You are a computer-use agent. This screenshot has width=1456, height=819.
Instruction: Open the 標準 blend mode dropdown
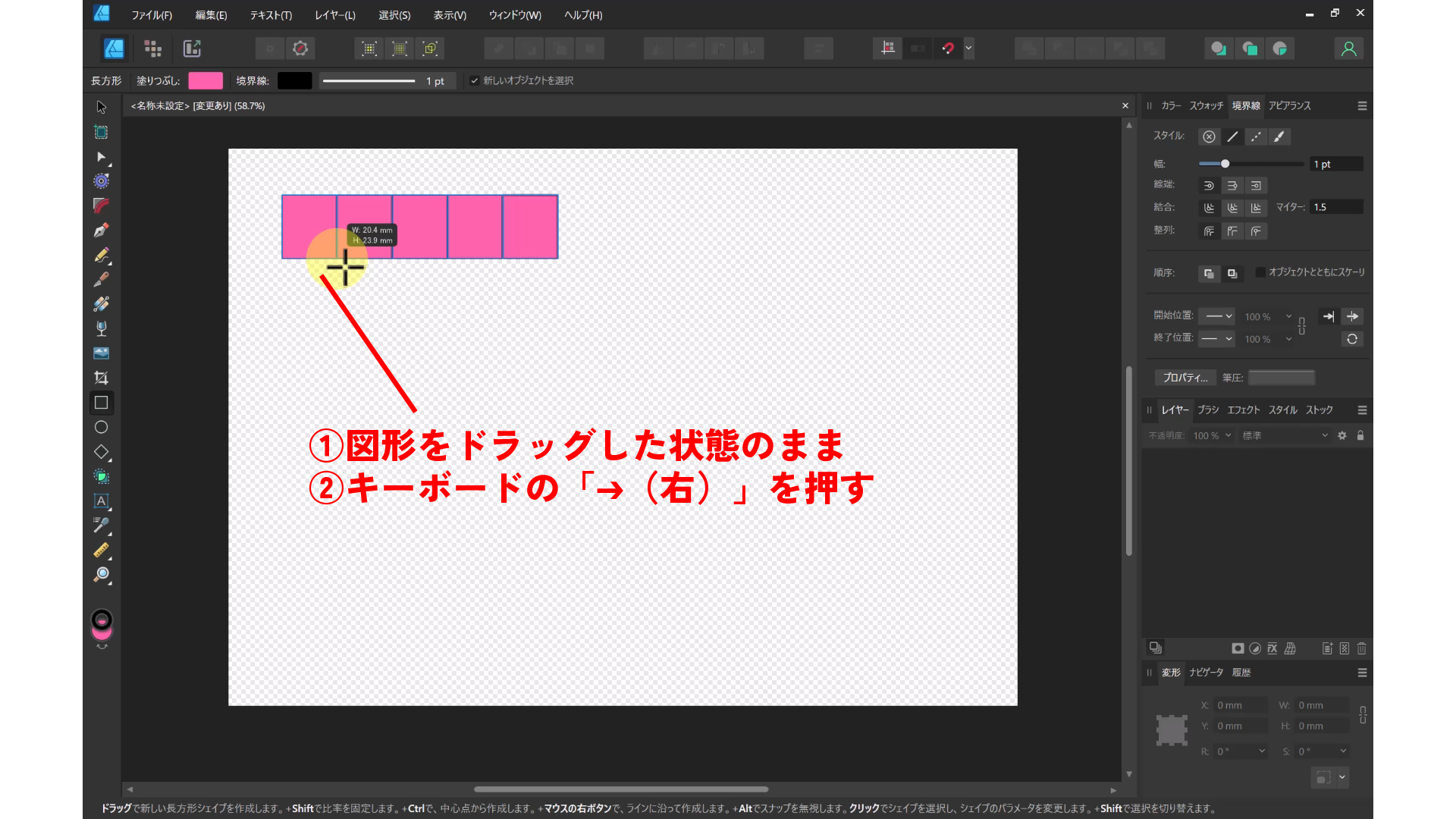1285,435
